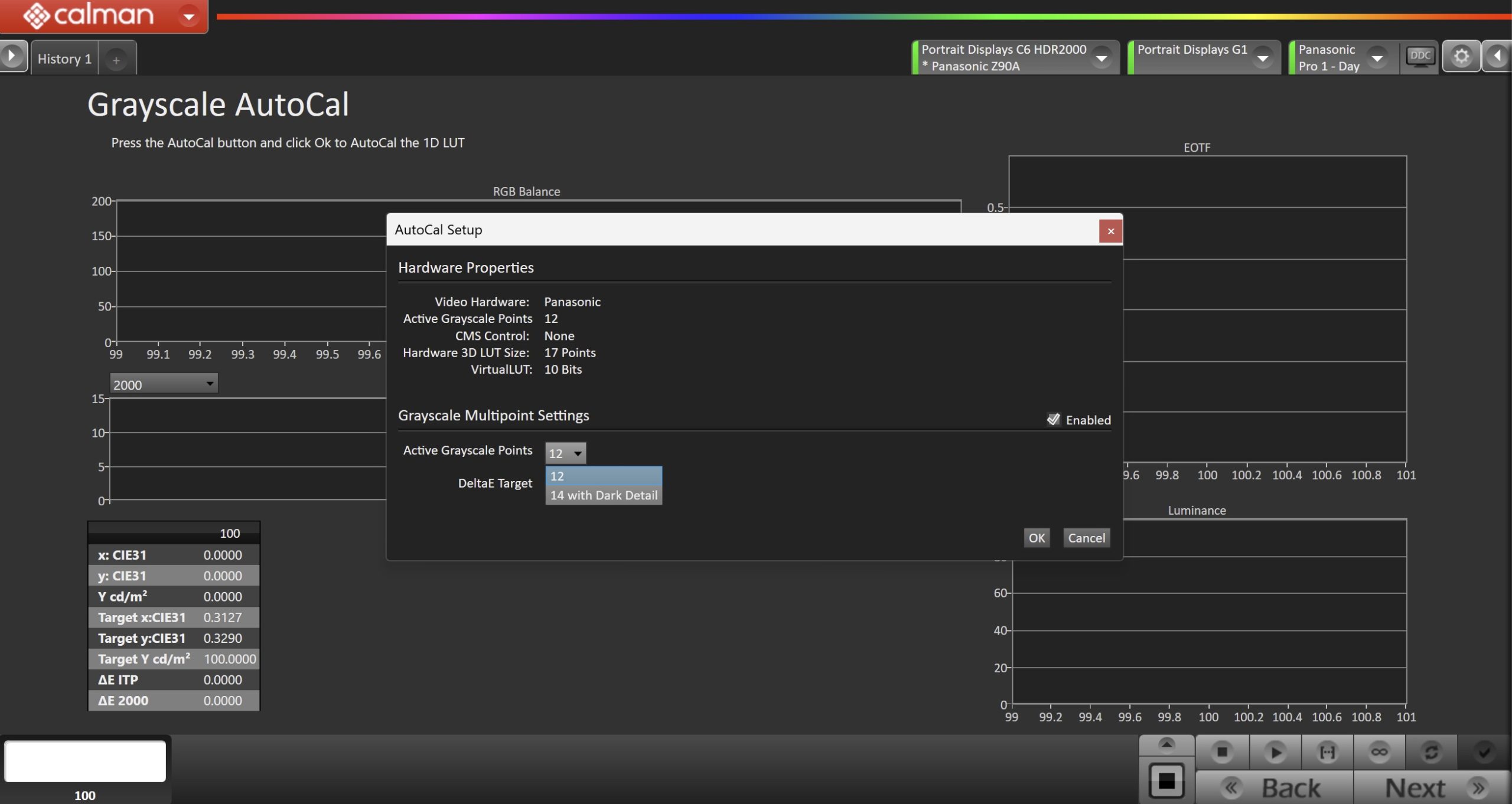Open the Panasonic Pro 1 - Day display dropdown
Viewport: 1512px width, 804px height.
tap(1377, 58)
